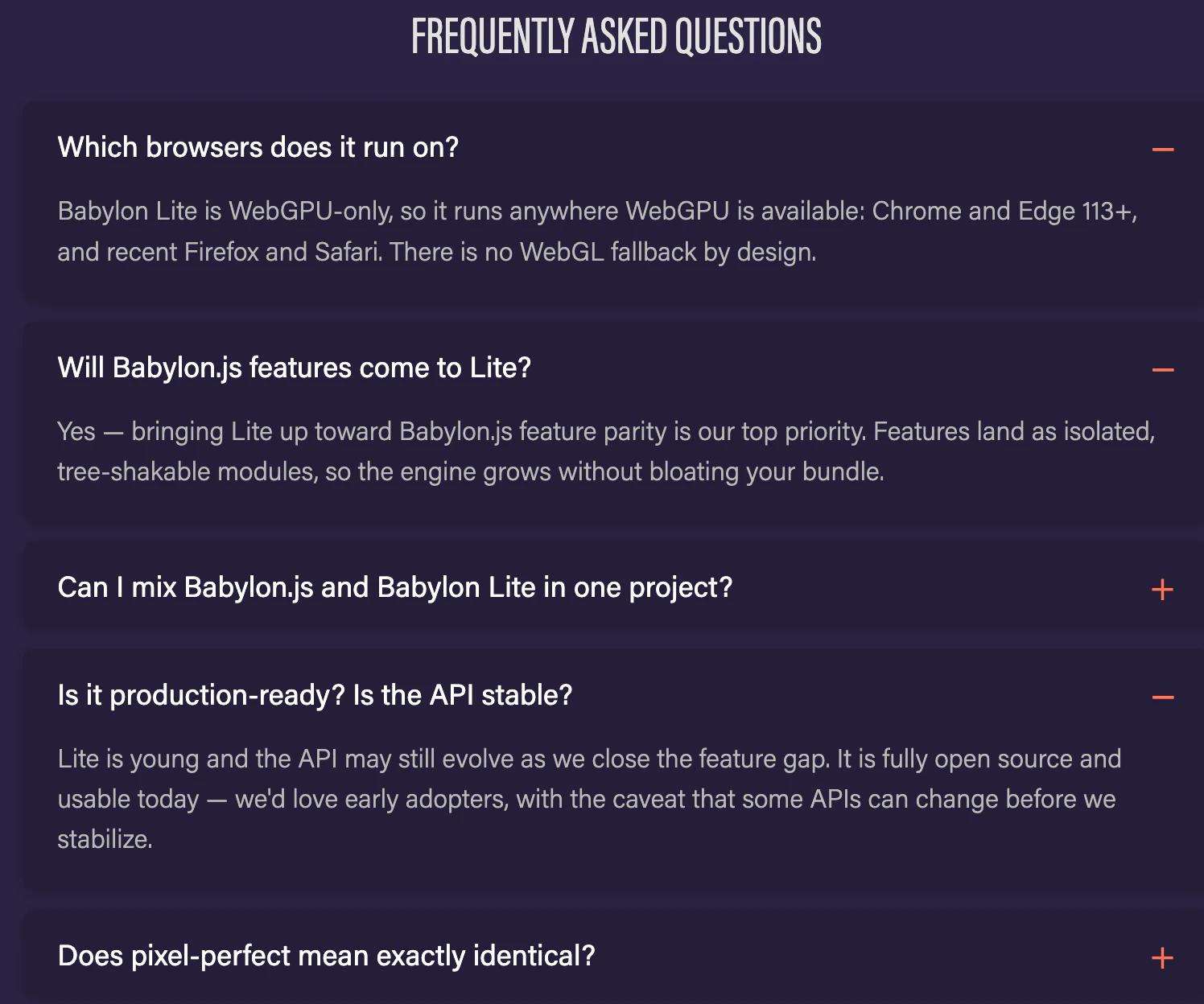Click the word 'stabilize' in last answer line
Screen dimensions: 1204x1004
105,839
